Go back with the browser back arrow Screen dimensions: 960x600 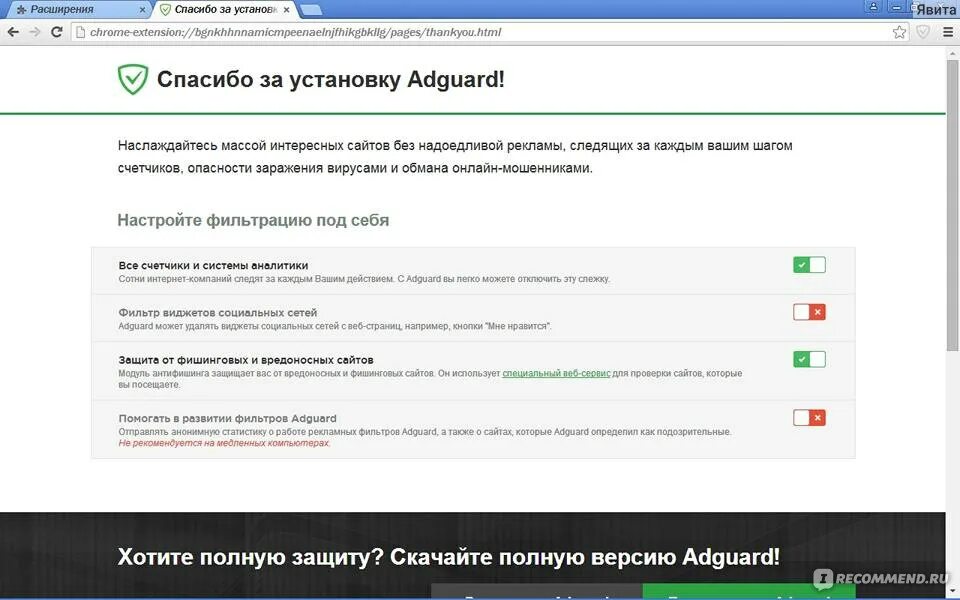tap(13, 32)
